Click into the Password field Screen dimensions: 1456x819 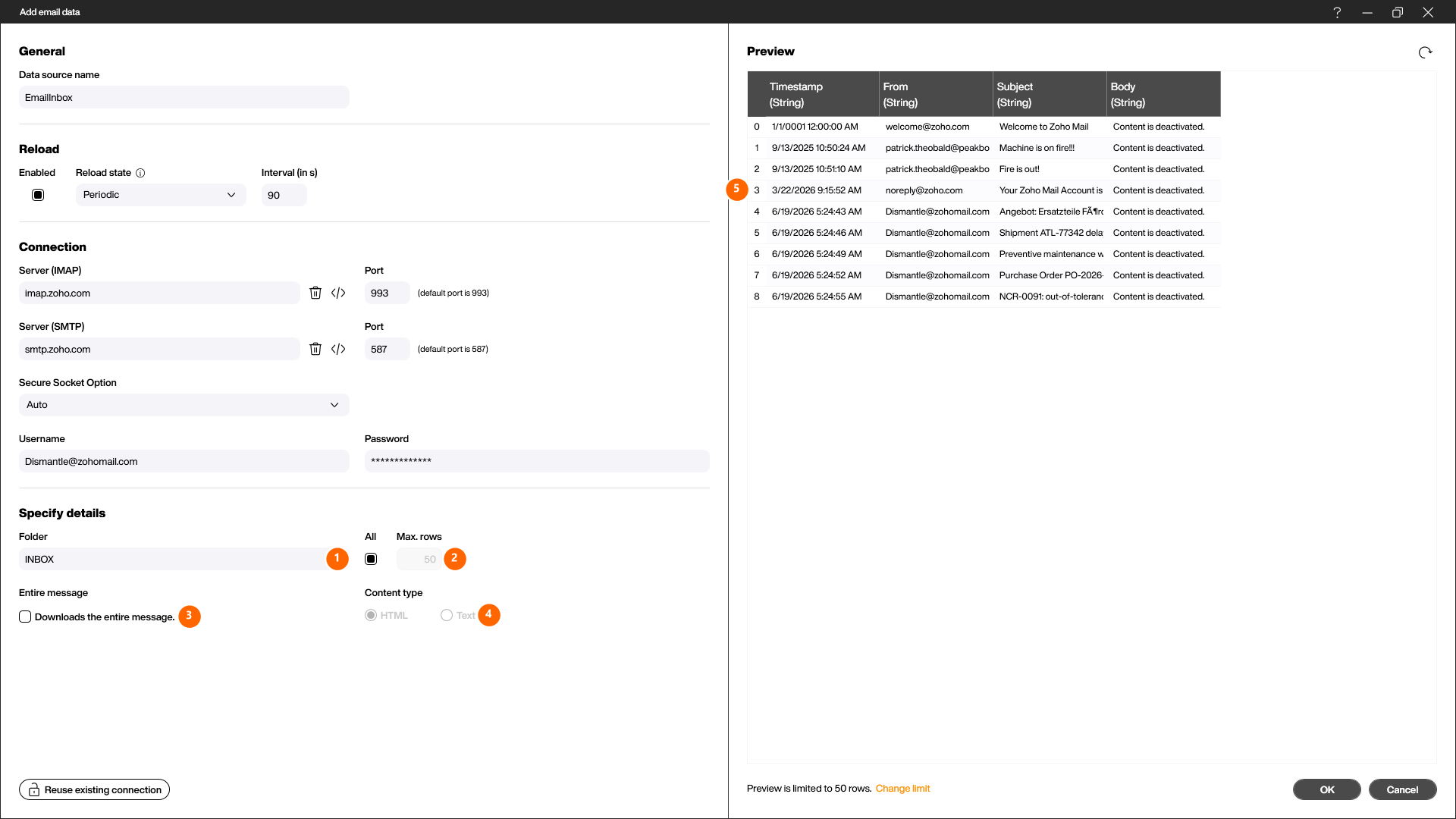537,461
